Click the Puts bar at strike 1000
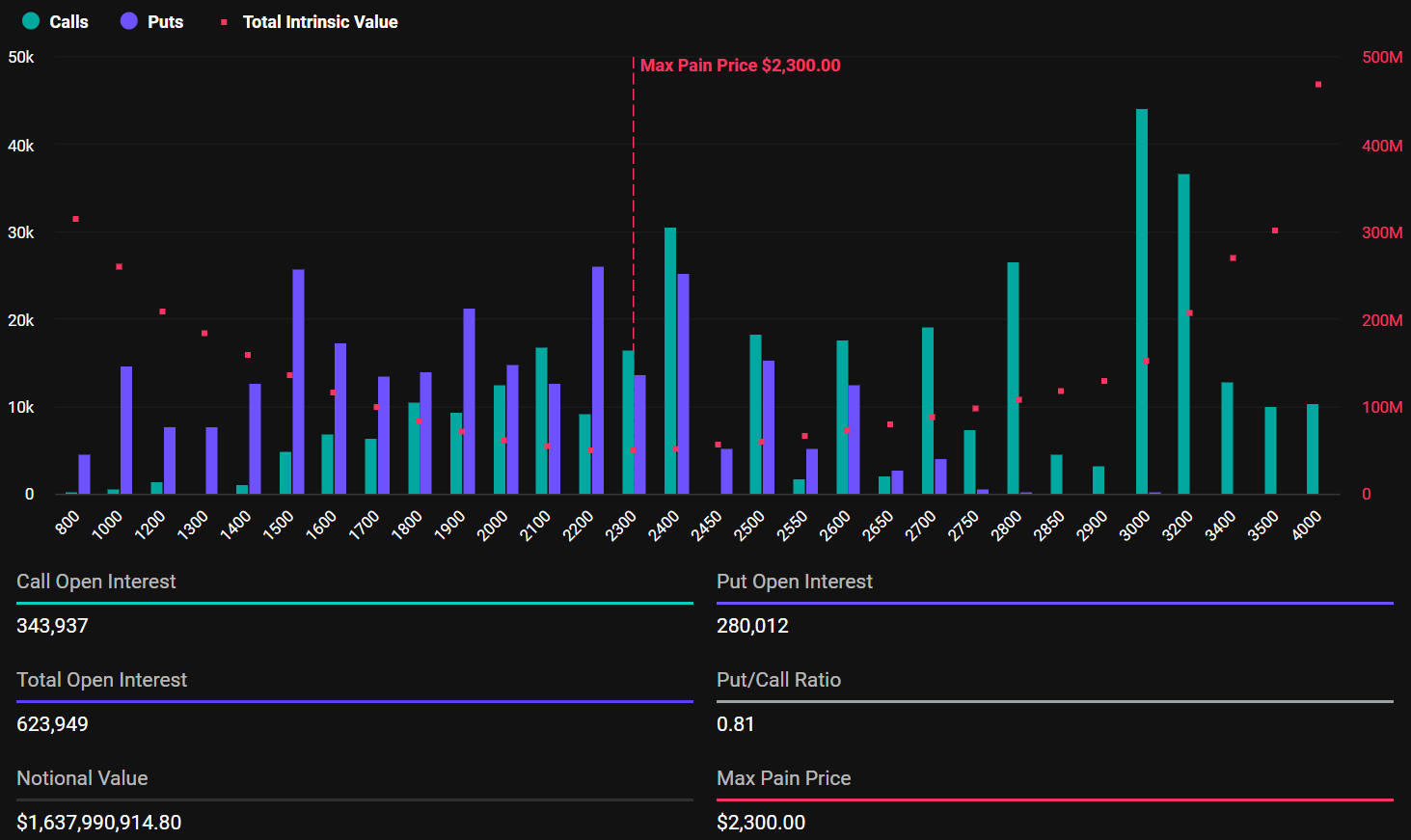1411x840 pixels. (126, 429)
